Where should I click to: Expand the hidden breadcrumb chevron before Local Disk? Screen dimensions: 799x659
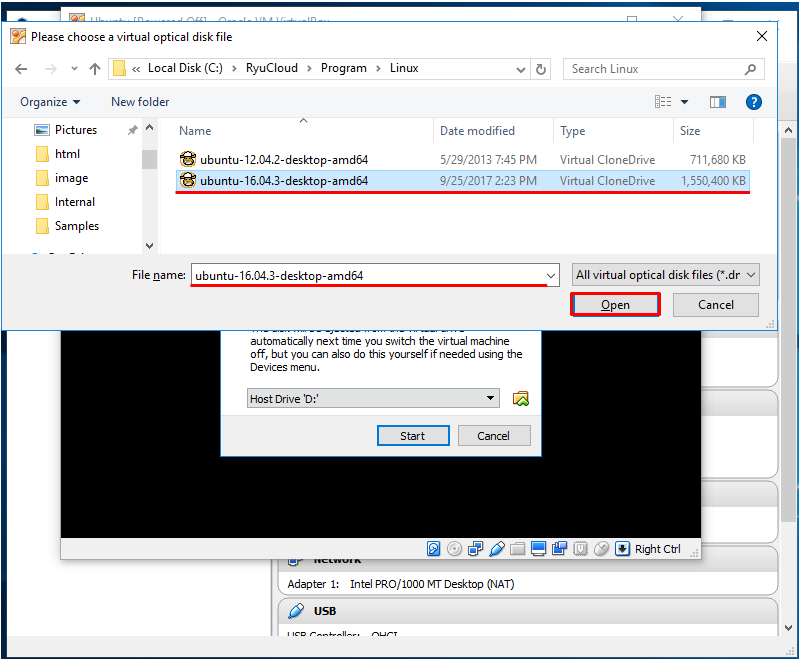pos(136,69)
